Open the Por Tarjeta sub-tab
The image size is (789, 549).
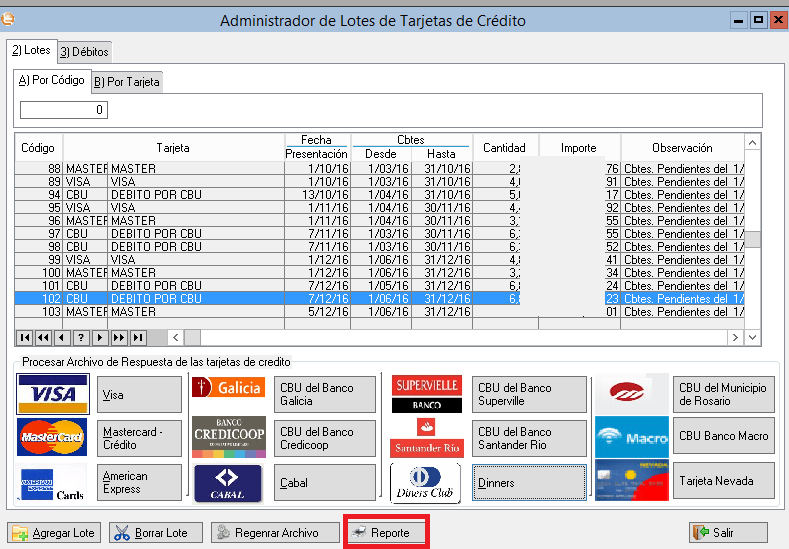coord(127,82)
